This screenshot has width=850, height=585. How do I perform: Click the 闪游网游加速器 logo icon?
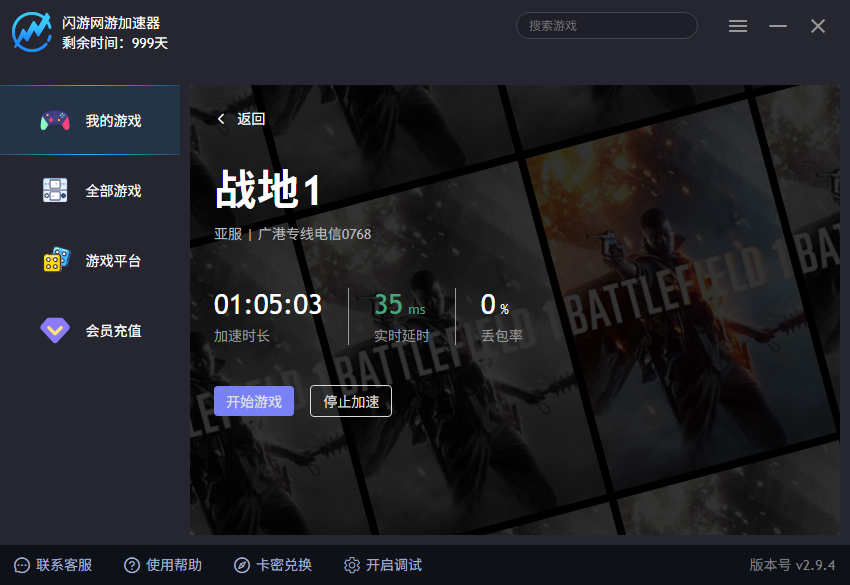(x=32, y=27)
